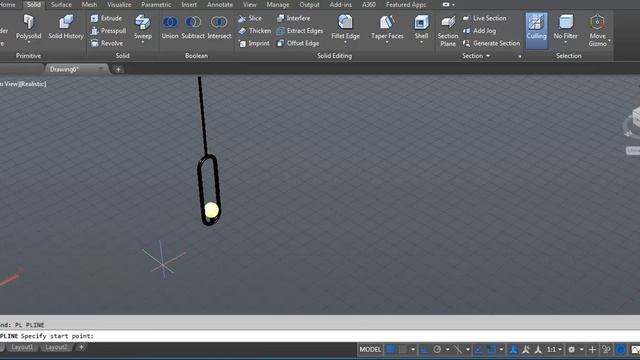Open Taper Faces dropdown arrow
The width and height of the screenshot is (640, 360).
387,42
